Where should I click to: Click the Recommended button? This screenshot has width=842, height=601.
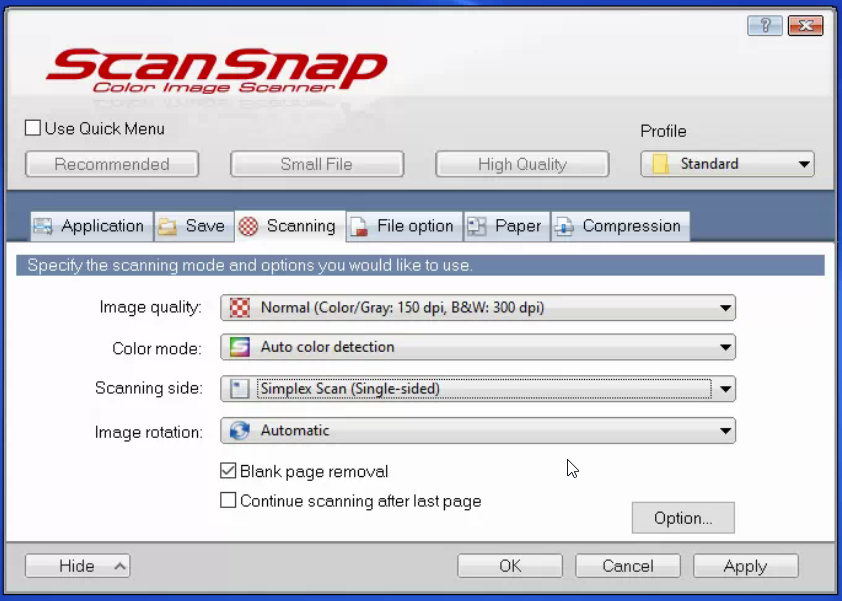tap(112, 164)
